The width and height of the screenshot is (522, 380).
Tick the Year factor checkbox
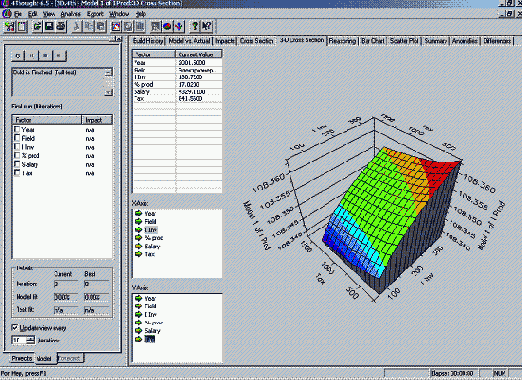click(x=17, y=129)
